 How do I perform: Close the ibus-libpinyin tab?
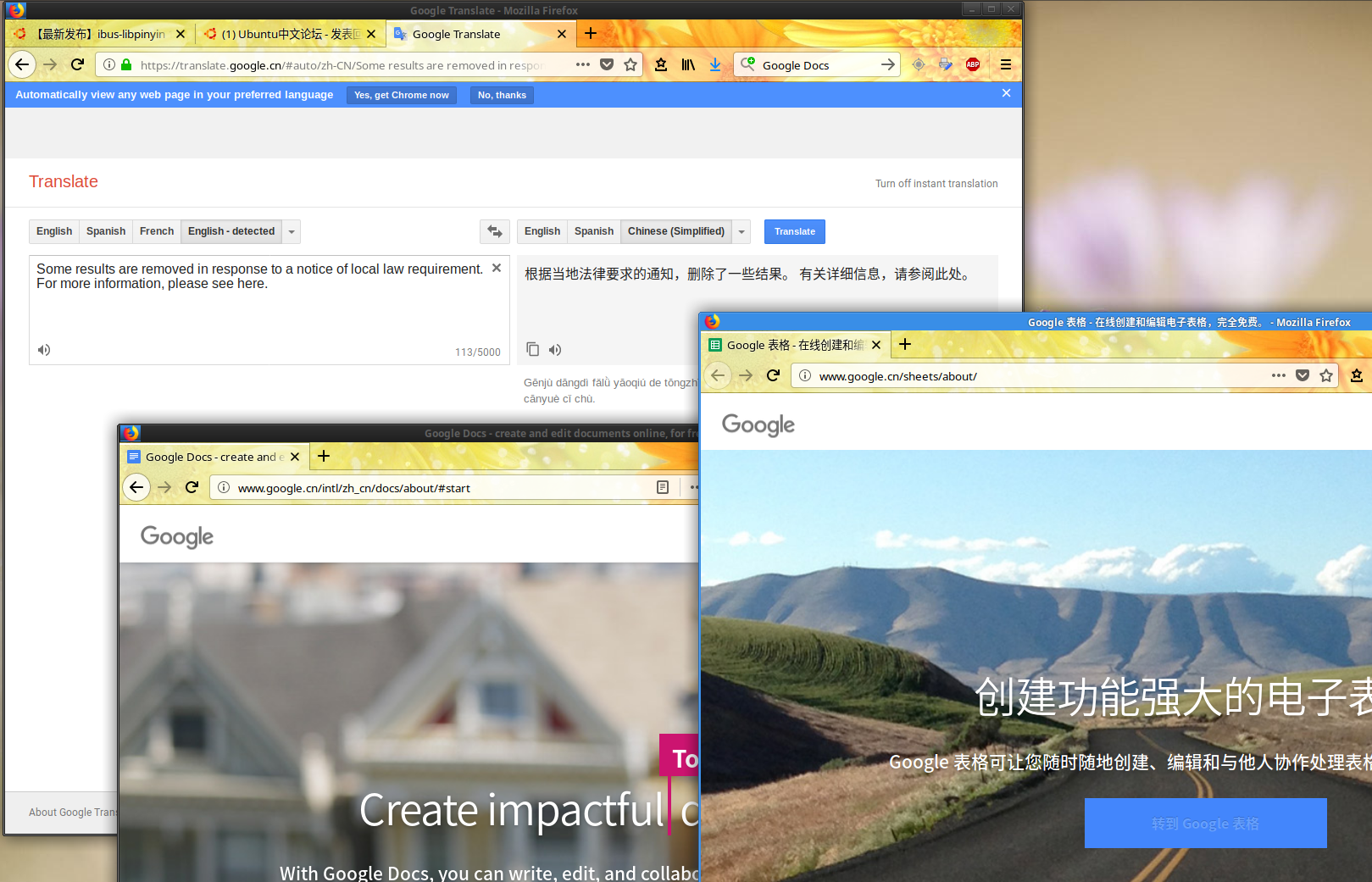tap(181, 34)
